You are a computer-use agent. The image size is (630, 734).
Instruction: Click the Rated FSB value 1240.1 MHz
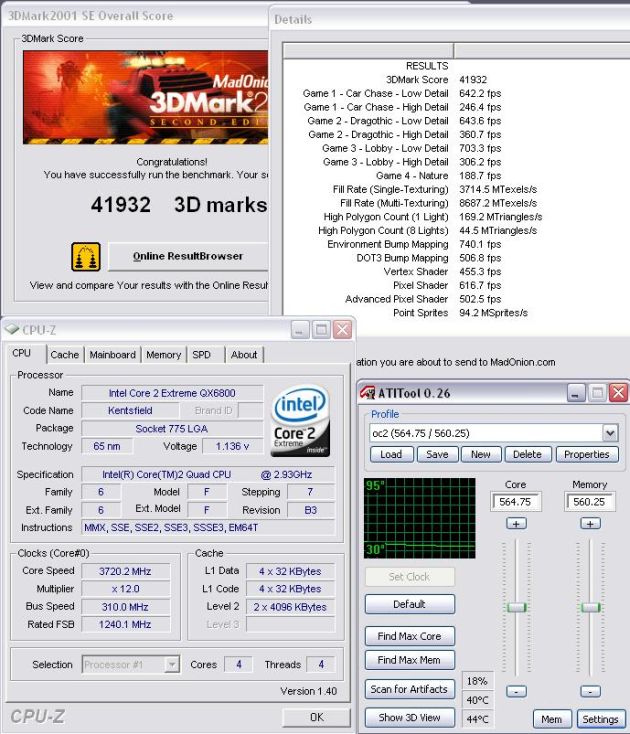(x=125, y=624)
